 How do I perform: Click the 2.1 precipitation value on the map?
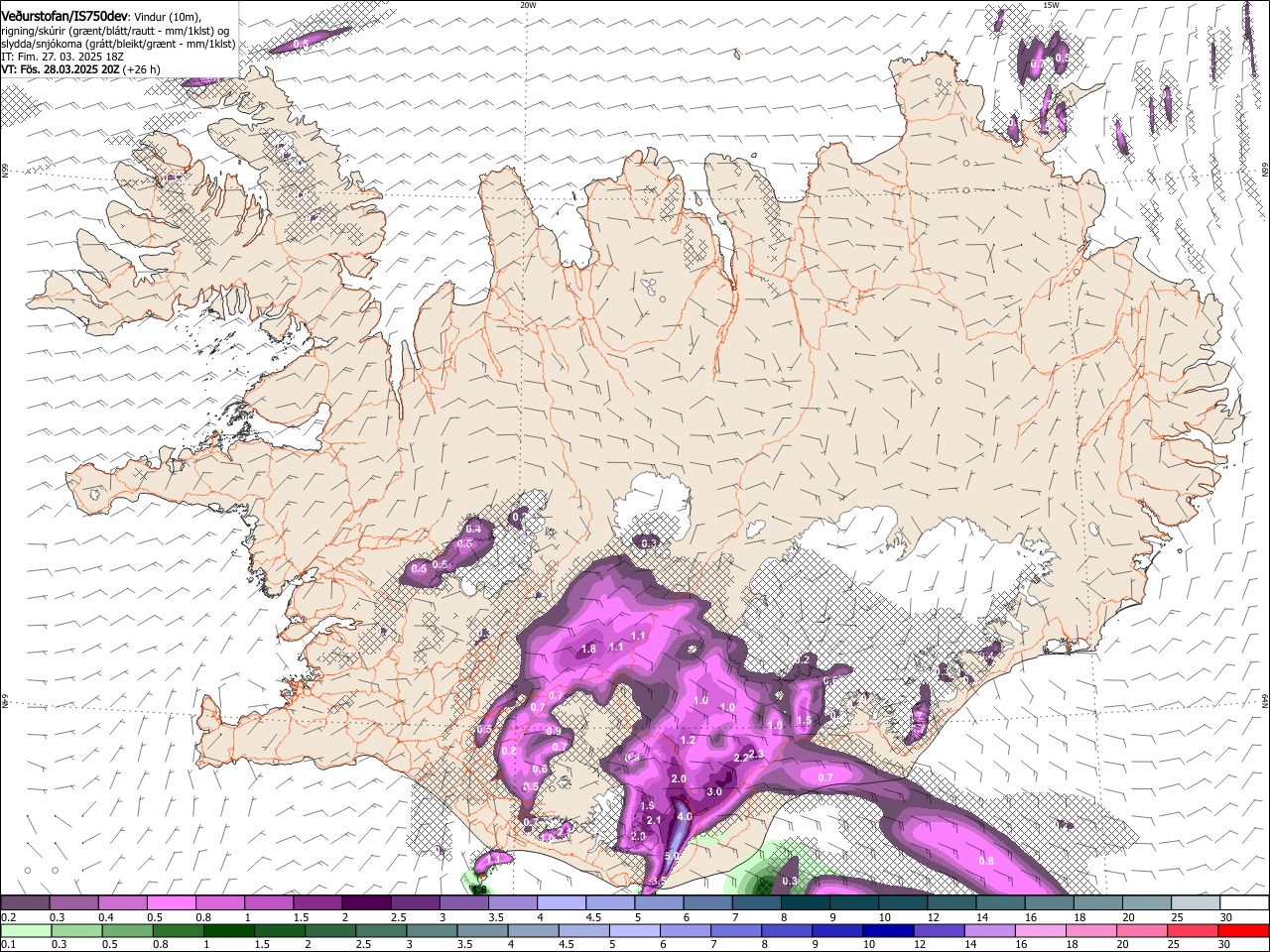[x=654, y=821]
